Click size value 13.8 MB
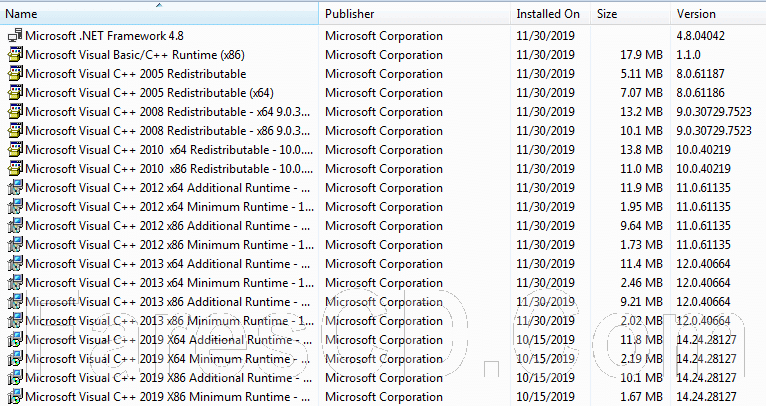Screen dimensions: 766x406 click(x=641, y=150)
